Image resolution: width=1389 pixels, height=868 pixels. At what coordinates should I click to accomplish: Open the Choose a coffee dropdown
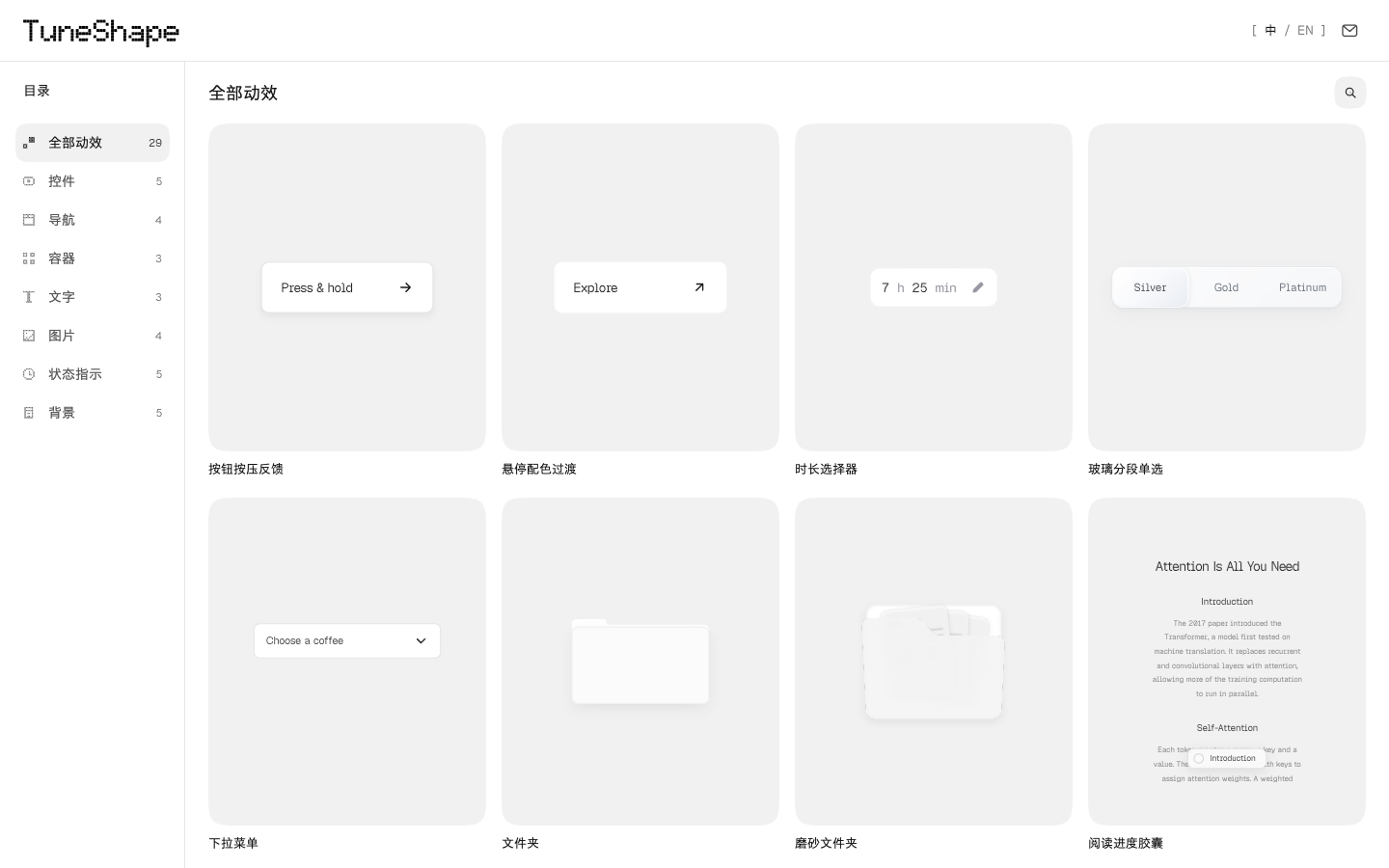[347, 640]
